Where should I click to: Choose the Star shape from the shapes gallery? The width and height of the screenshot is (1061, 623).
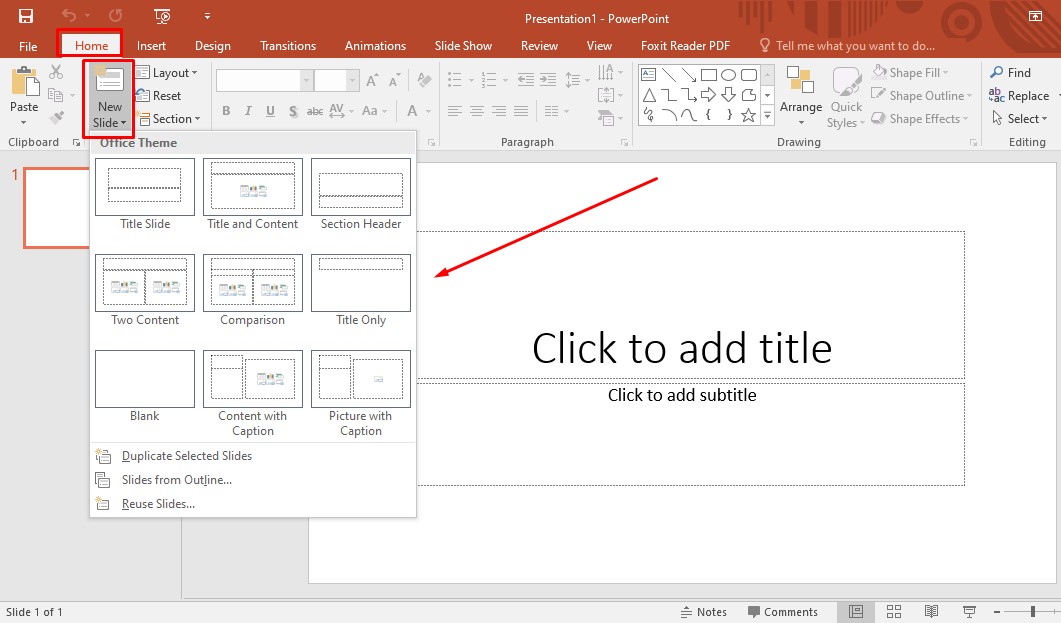[x=749, y=116]
